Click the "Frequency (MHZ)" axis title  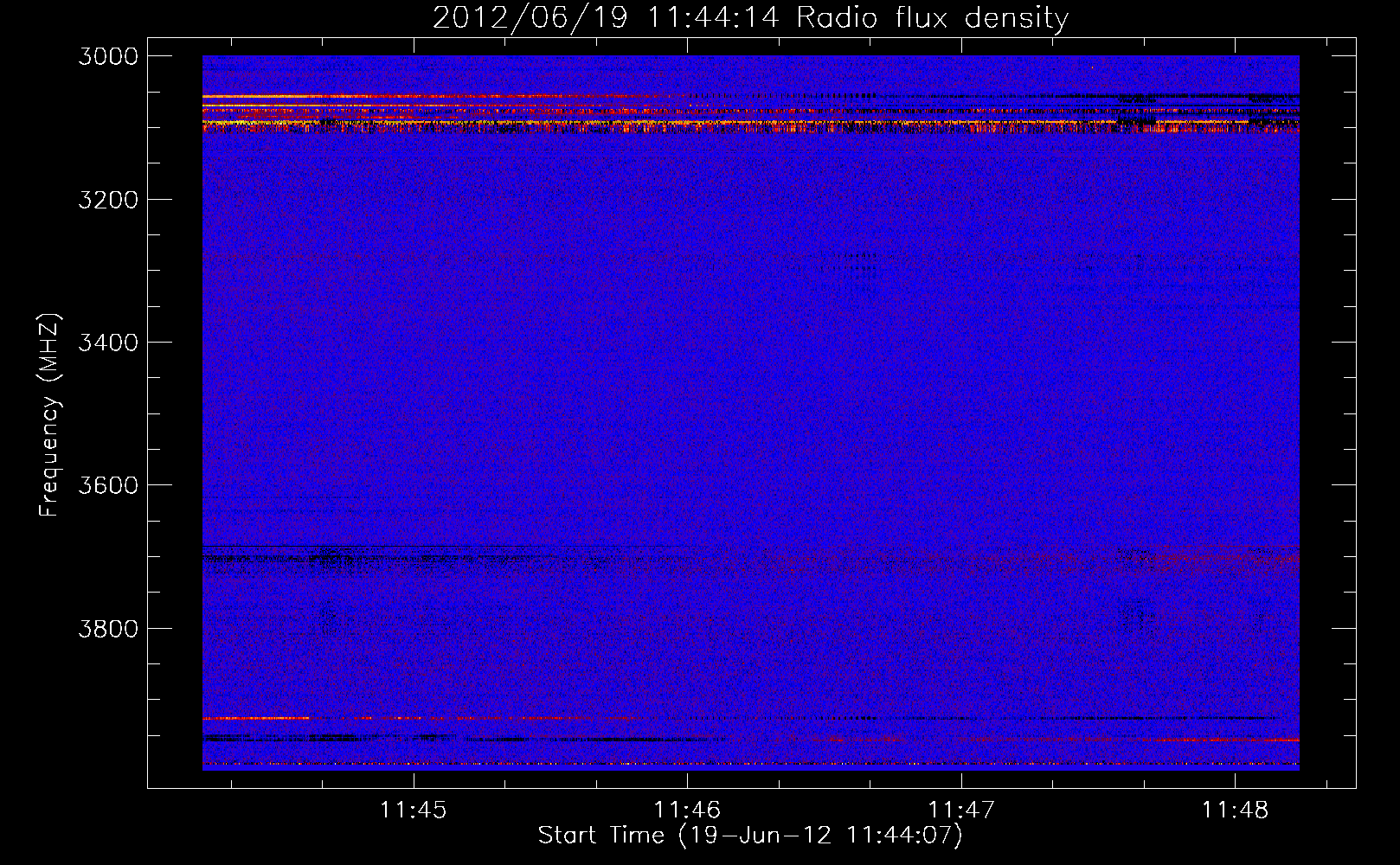(x=50, y=415)
